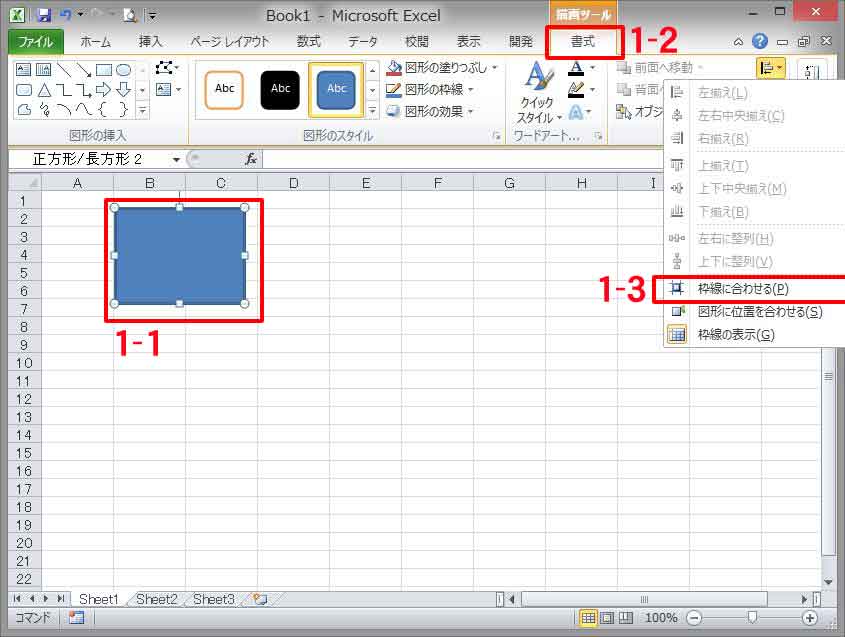
Task: Open the Name Box dropdown arrow
Action: click(x=176, y=159)
